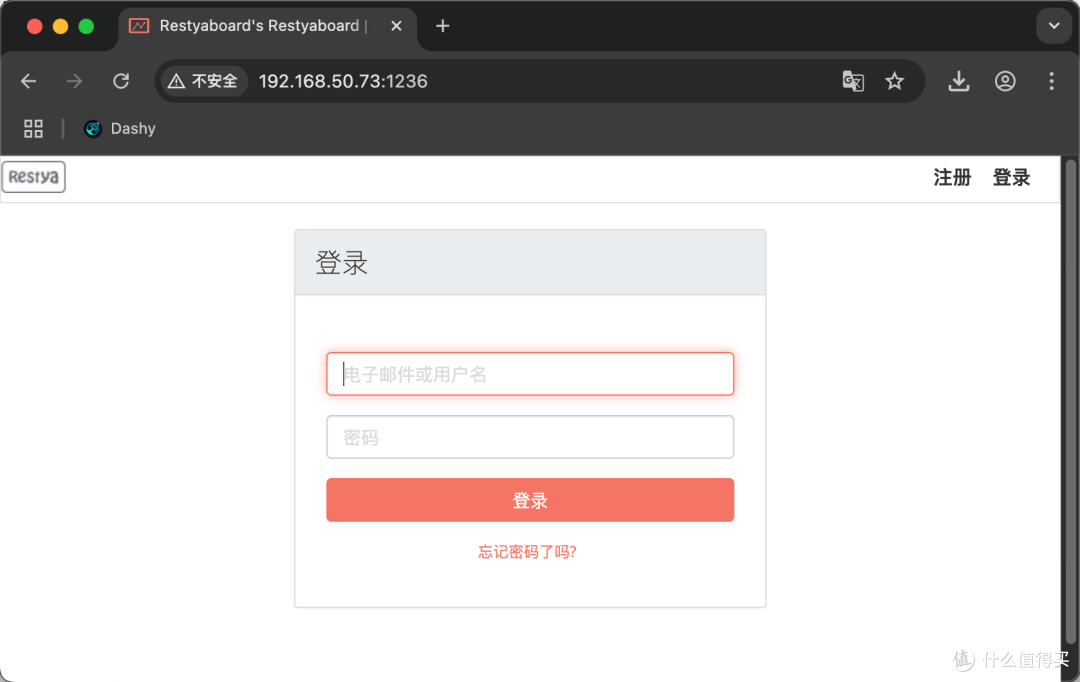The image size is (1080, 682).
Task: Submit with the red 登录 button
Action: click(x=530, y=500)
